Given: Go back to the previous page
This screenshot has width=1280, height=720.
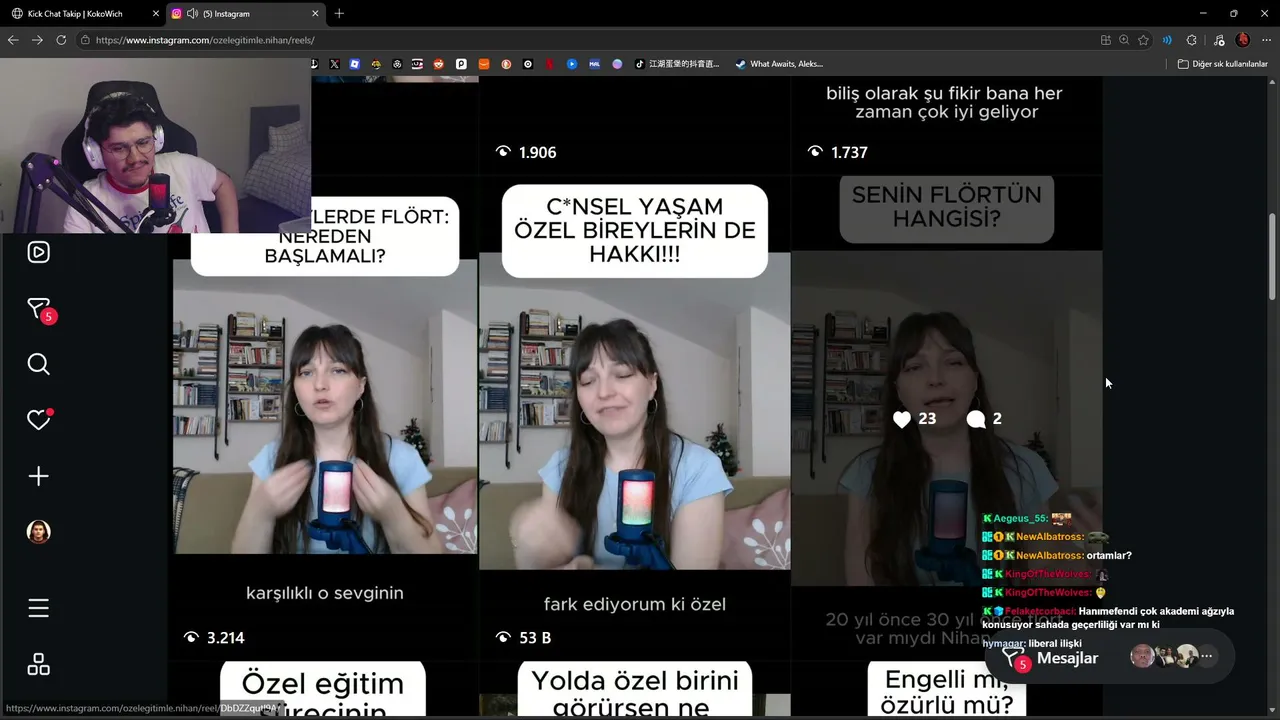Looking at the screenshot, I should tap(13, 40).
